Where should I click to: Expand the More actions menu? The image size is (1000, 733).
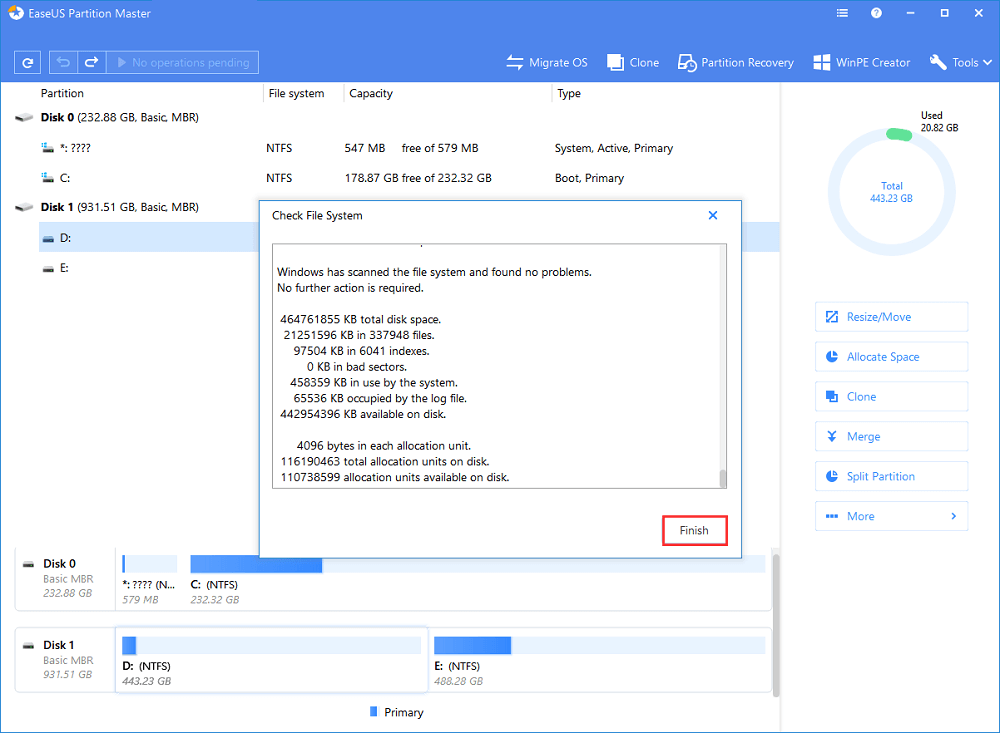tap(891, 516)
